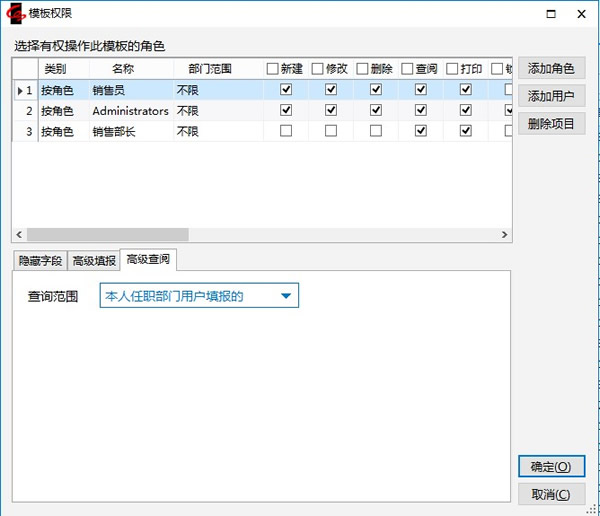This screenshot has width=600, height=516.
Task: Cancel with the 取消(C) button
Action: pos(551,494)
